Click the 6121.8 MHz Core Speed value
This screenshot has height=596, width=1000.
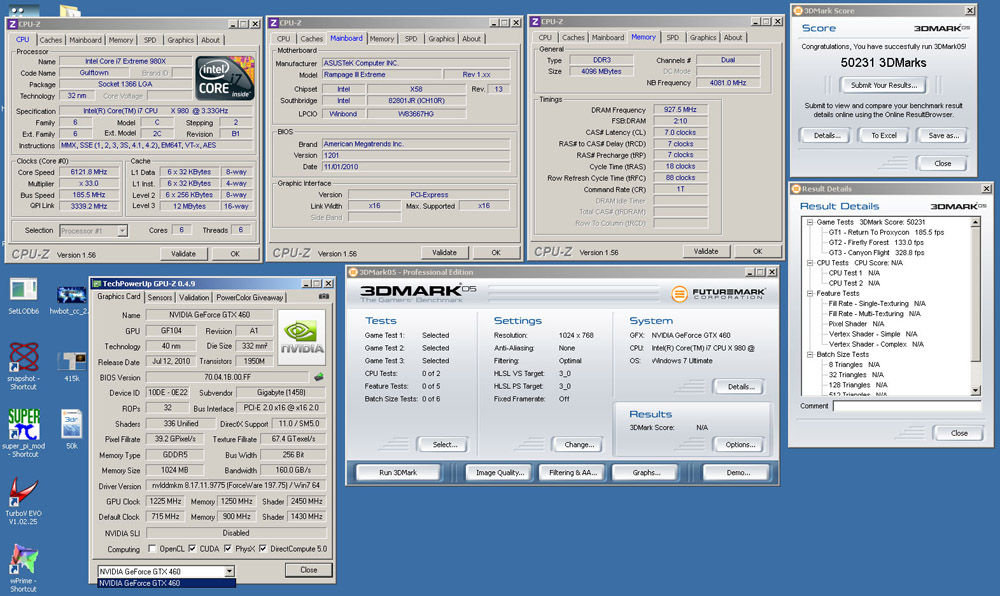89,172
